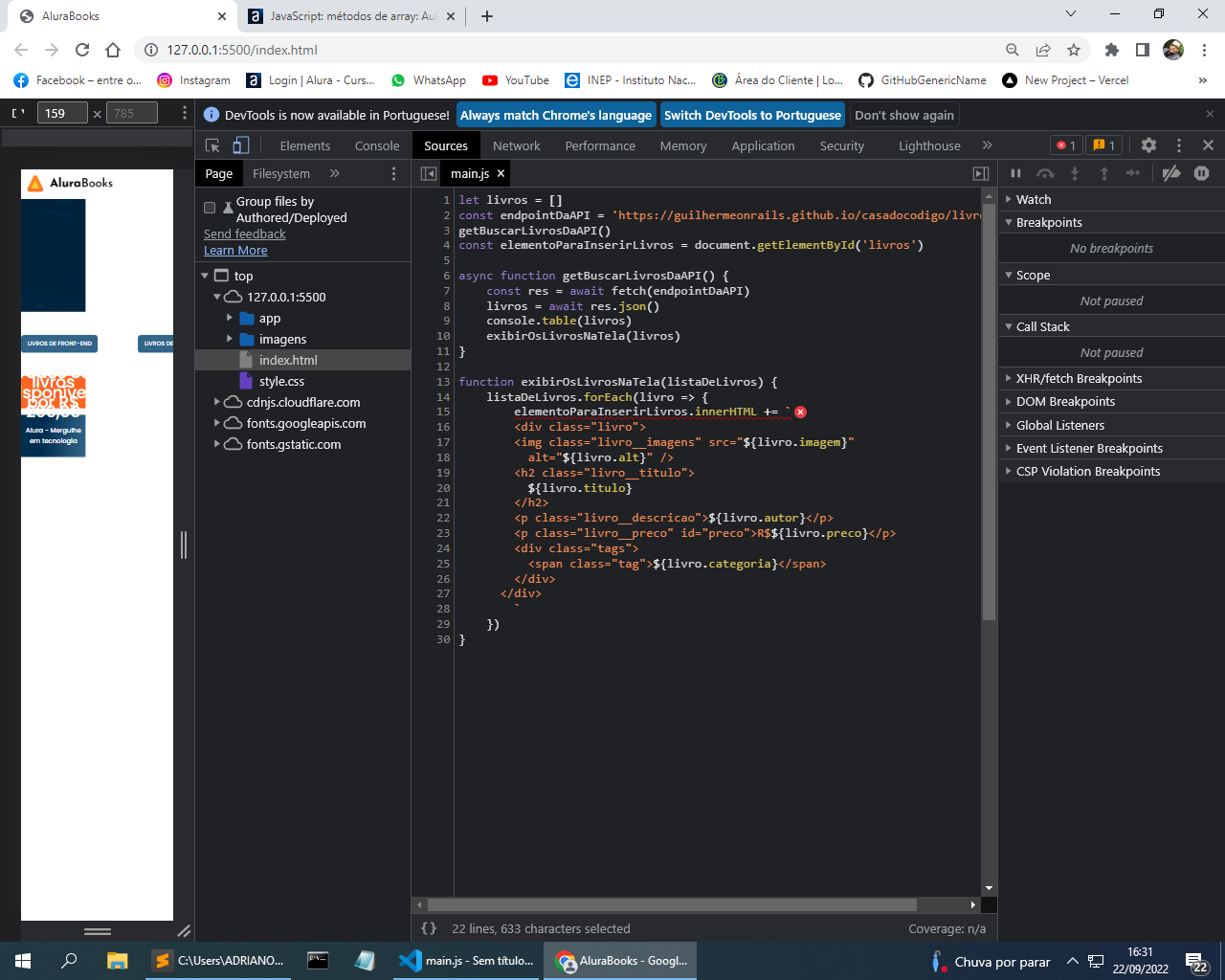Expand the fonts.gstatic.com node
The image size is (1225, 980).
217,444
